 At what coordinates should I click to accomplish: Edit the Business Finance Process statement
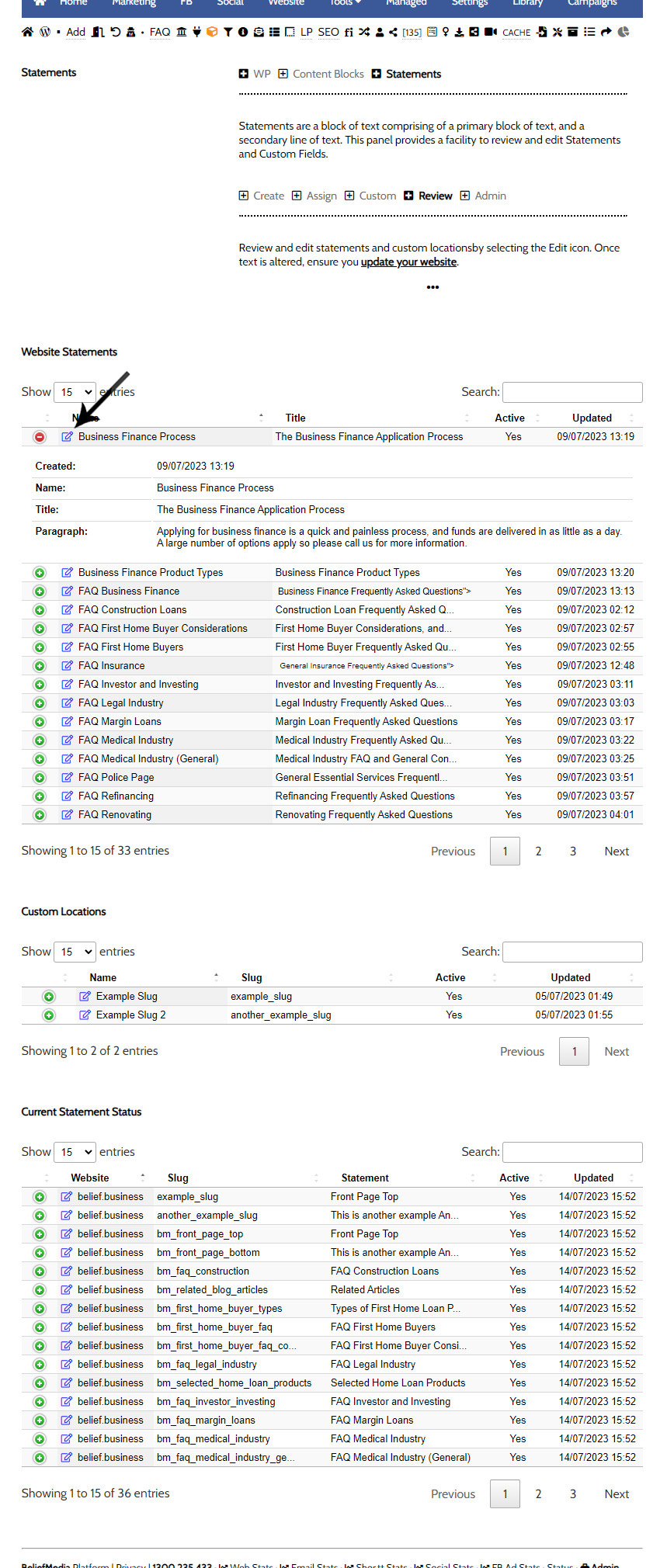click(x=68, y=436)
